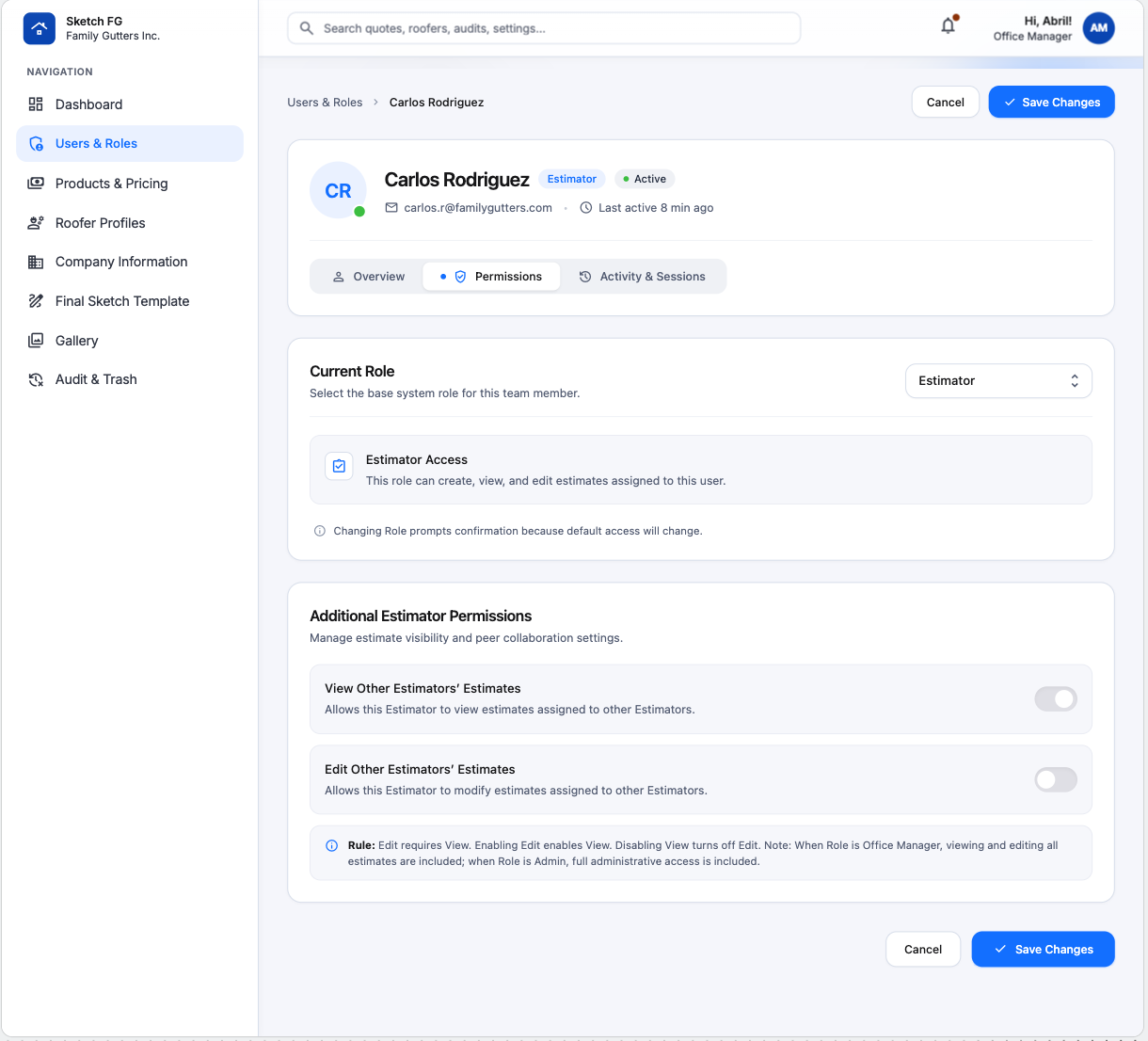Open the Dashboard grid icon
Screen dimensions: 1148x1041
point(36,104)
